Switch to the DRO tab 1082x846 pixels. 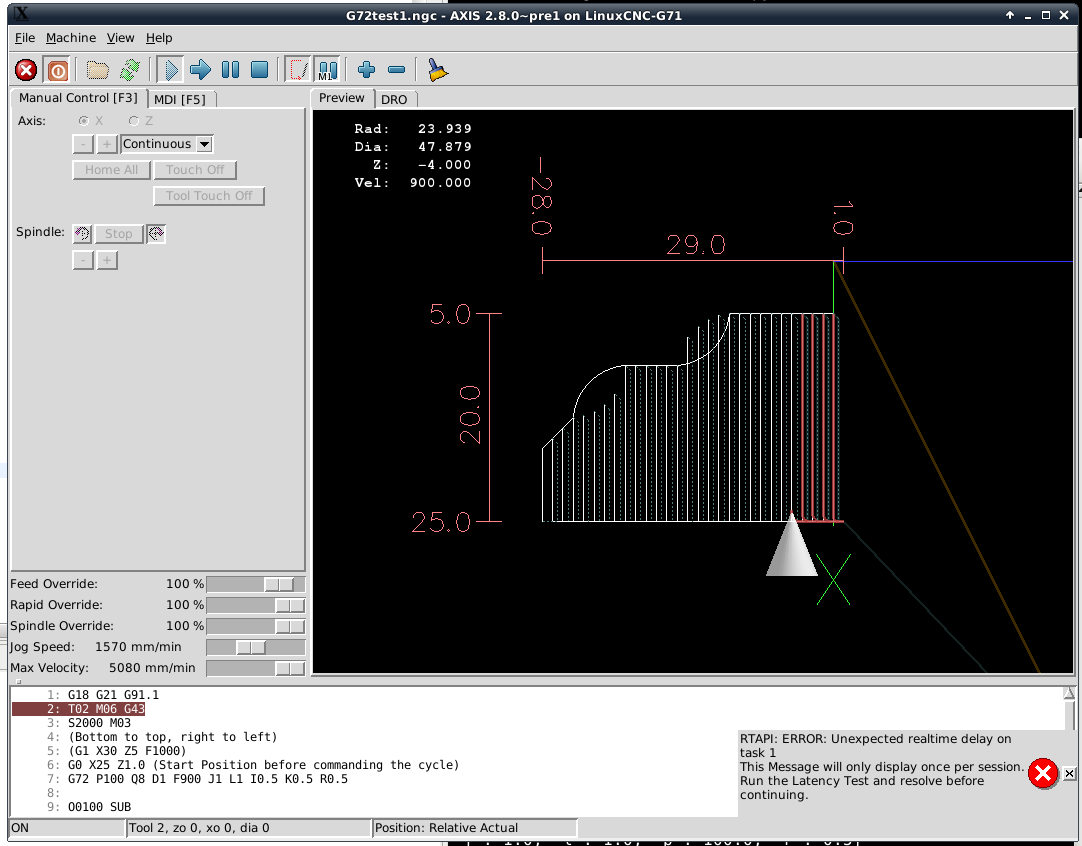coord(394,99)
